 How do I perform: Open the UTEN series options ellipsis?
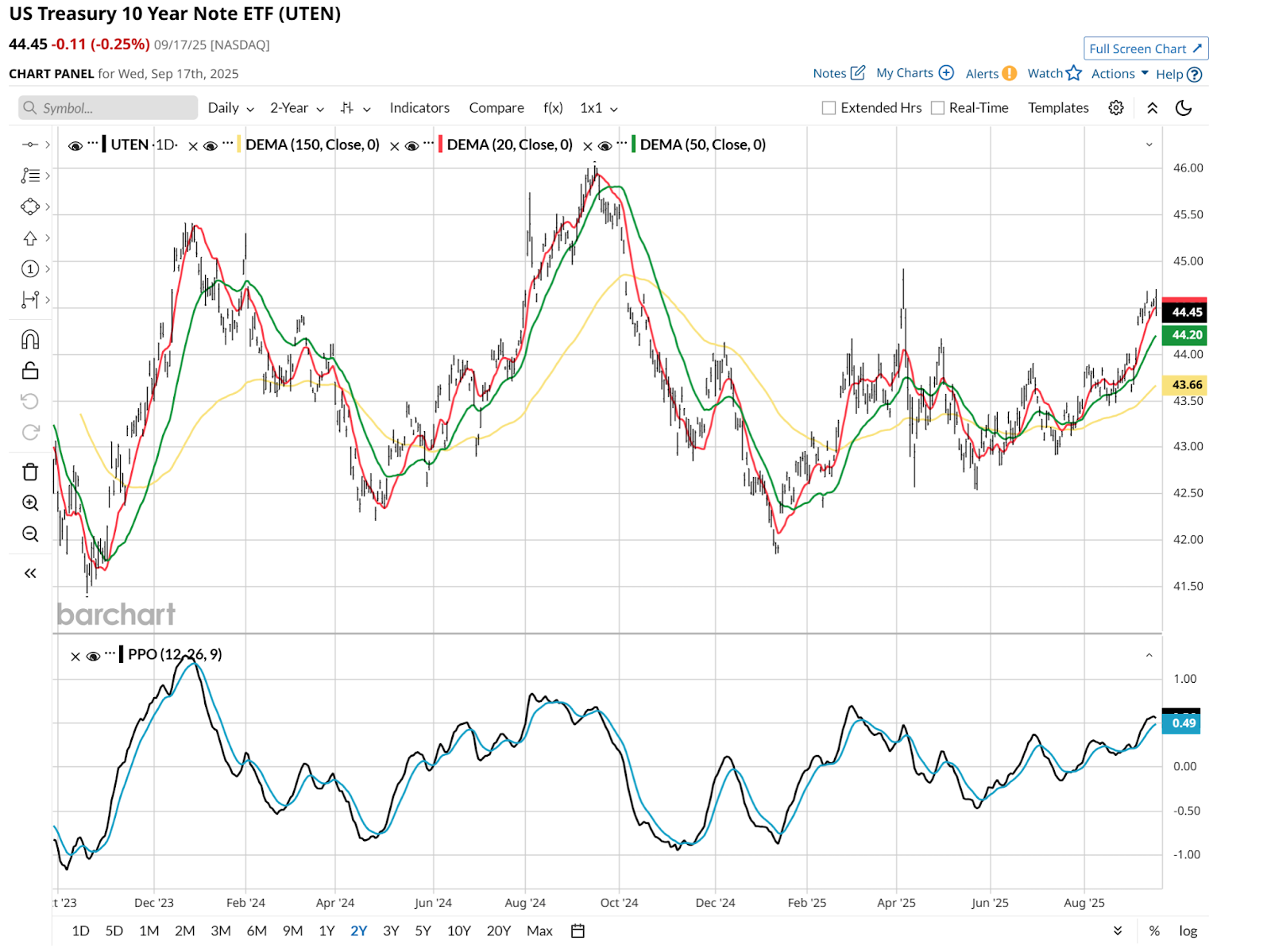[x=93, y=144]
